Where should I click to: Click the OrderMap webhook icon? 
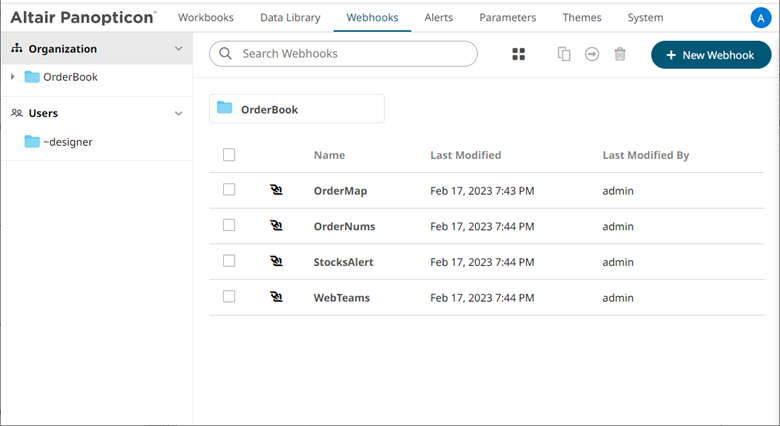tap(276, 190)
